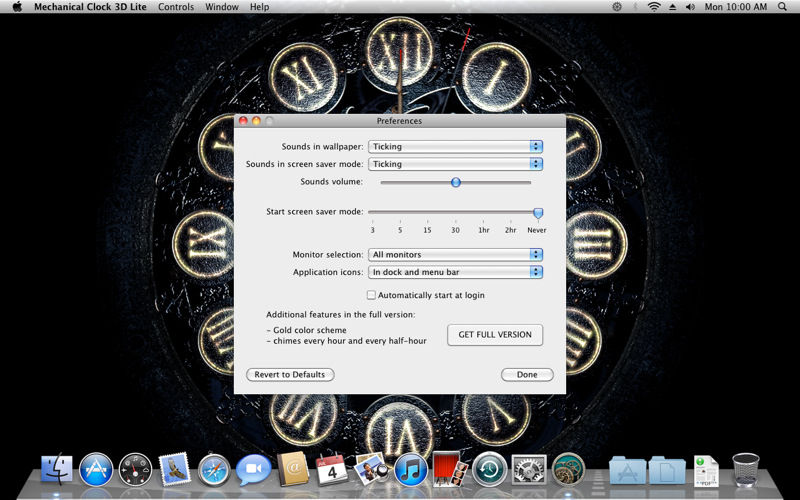Open the Help menu
The height and width of the screenshot is (500, 800).
pos(259,7)
